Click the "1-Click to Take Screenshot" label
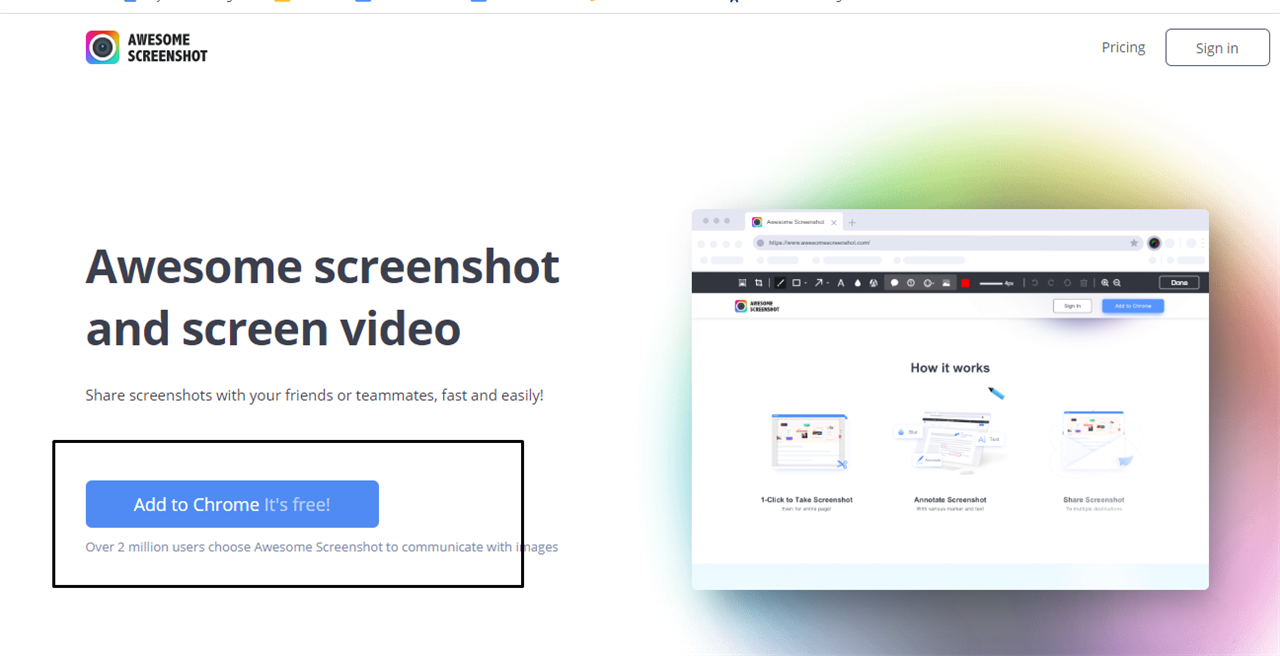Image resolution: width=1280 pixels, height=656 pixels. tap(807, 500)
